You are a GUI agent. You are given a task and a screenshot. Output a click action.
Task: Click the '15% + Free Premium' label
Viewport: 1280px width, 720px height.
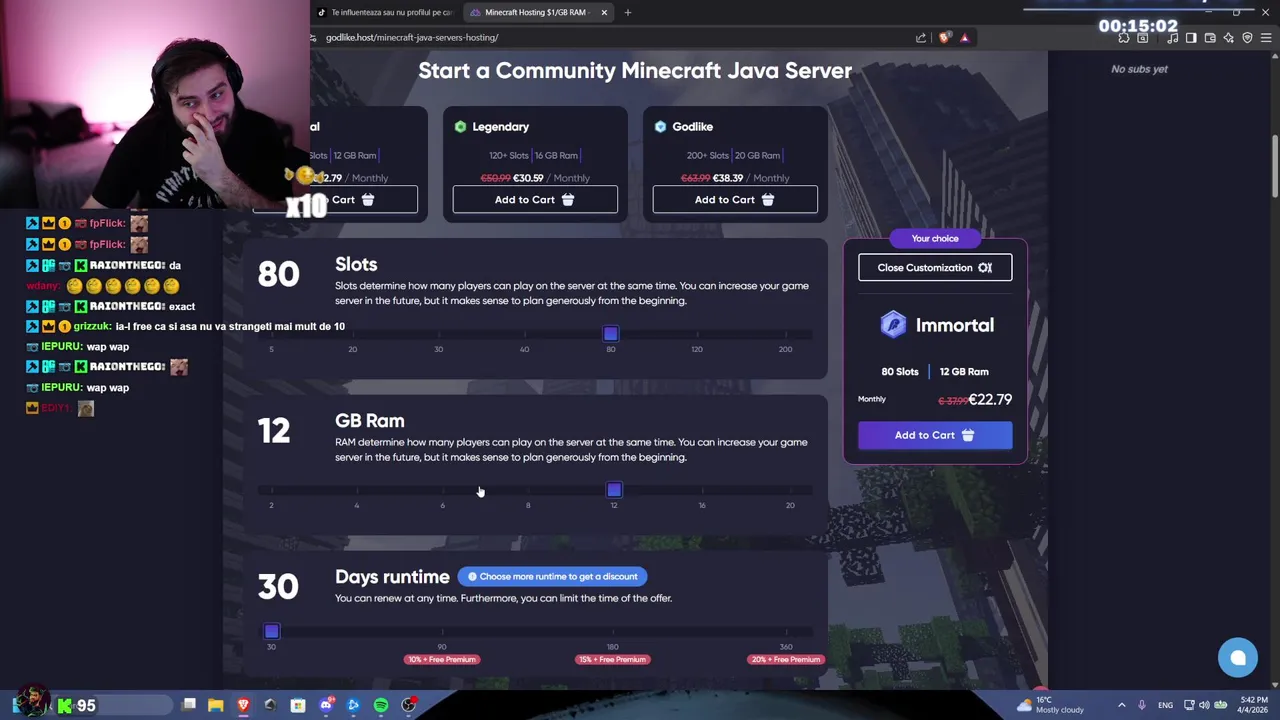612,660
